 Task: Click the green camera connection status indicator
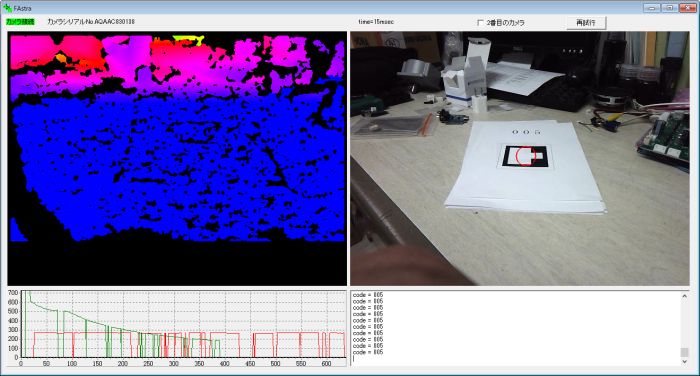pos(20,21)
